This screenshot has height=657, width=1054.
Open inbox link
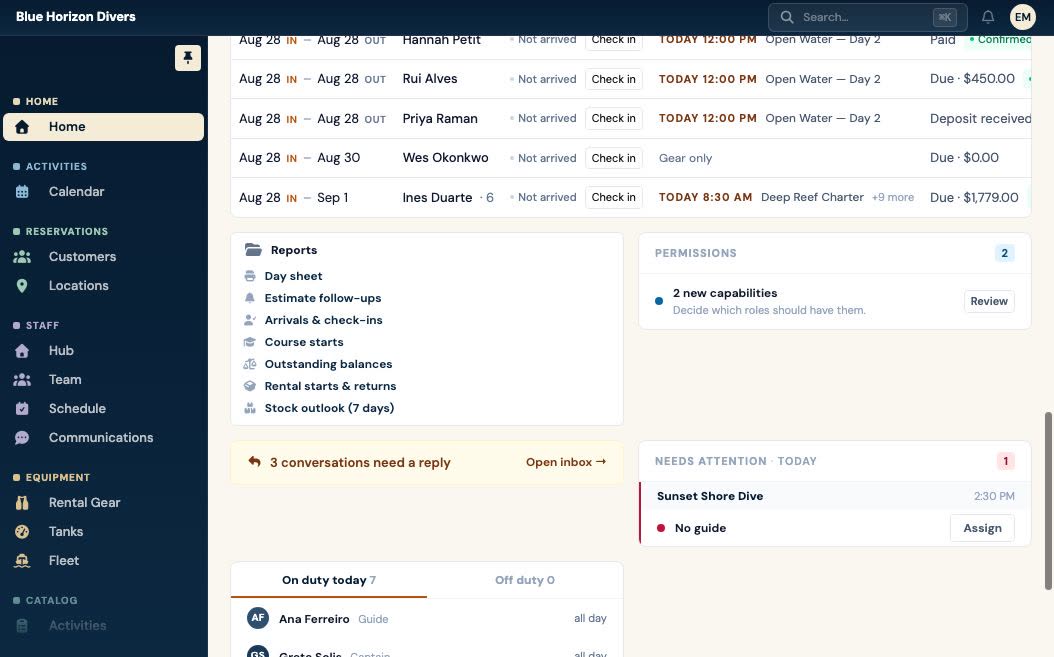566,462
